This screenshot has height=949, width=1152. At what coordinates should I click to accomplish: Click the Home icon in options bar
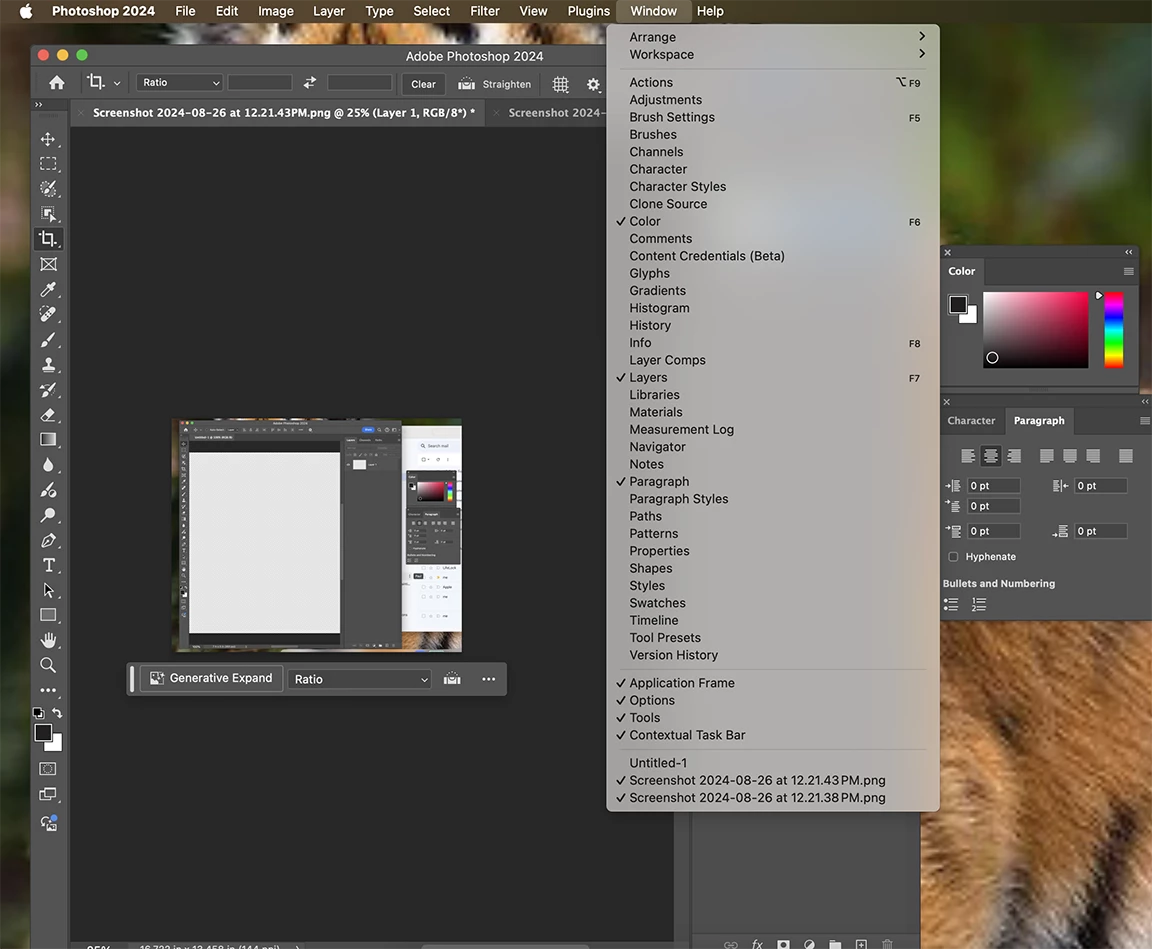point(57,83)
